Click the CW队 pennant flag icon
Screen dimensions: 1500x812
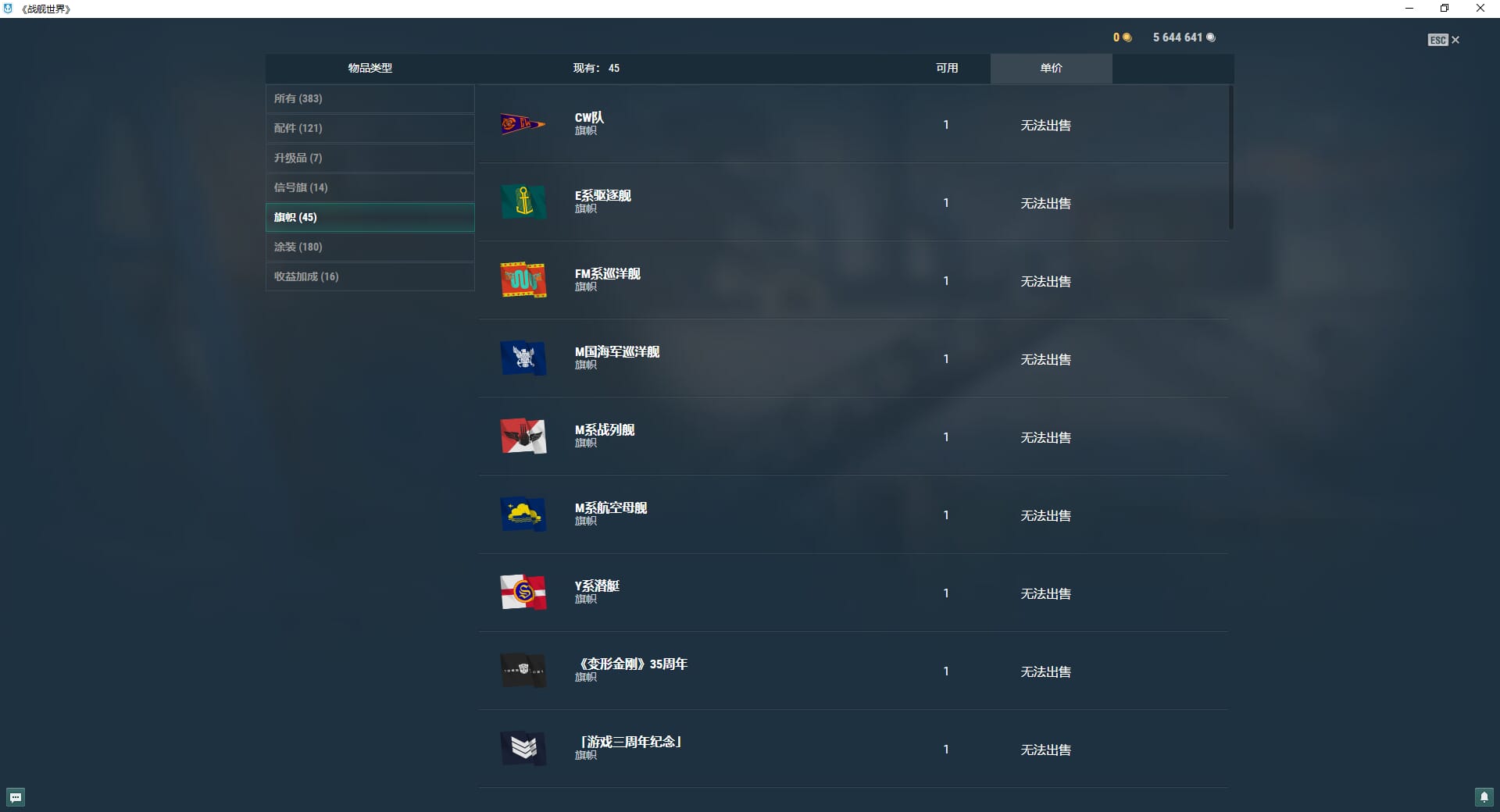(523, 124)
